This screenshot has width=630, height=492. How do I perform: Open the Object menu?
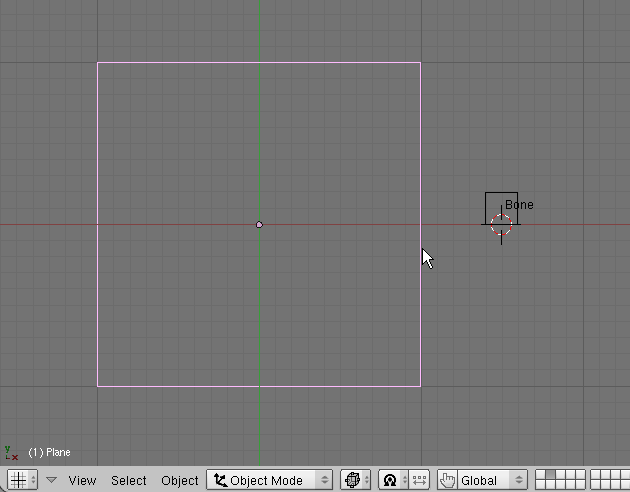point(180,480)
